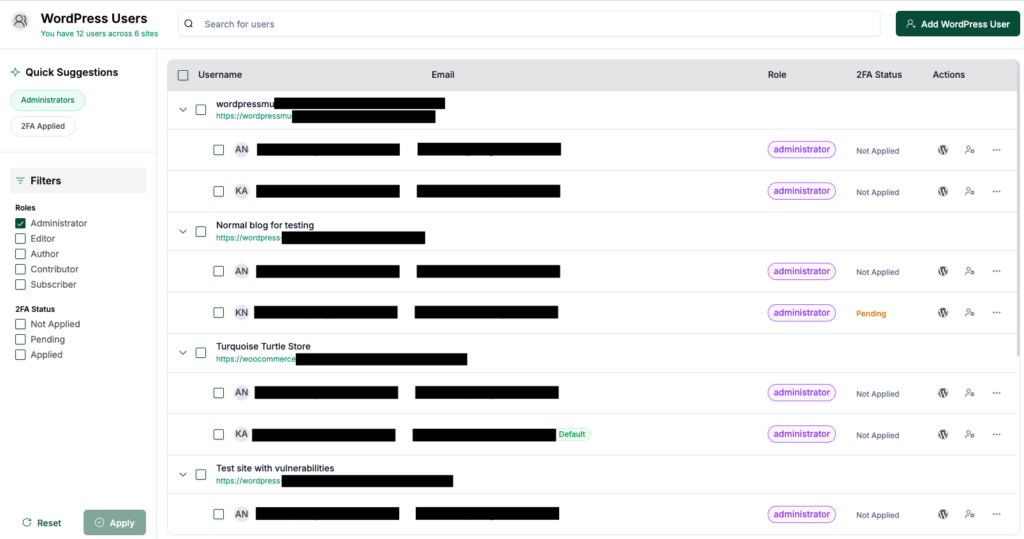This screenshot has height=539, width=1024.
Task: Collapse the Normal blog for testing group
Action: pyautogui.click(x=183, y=231)
